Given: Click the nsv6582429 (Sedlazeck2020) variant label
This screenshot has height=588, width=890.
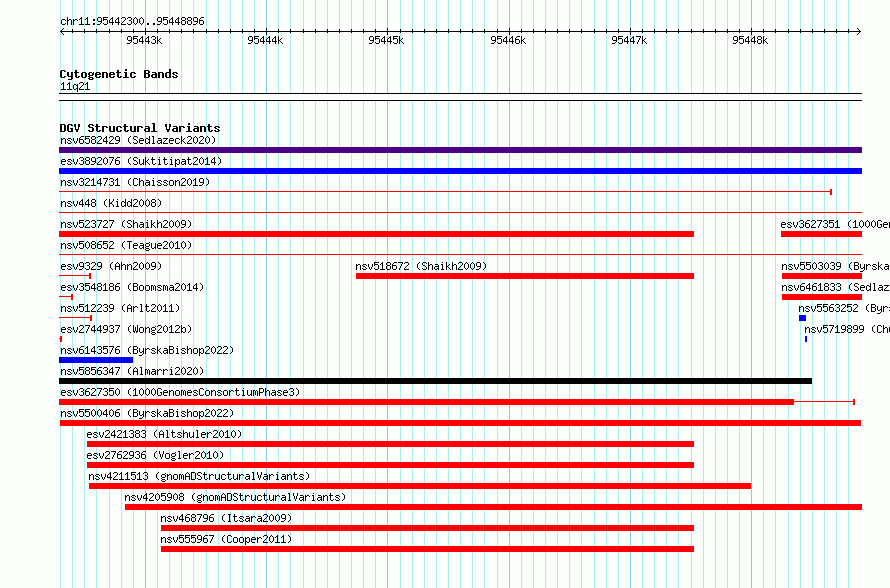Looking at the screenshot, I should 138,140.
